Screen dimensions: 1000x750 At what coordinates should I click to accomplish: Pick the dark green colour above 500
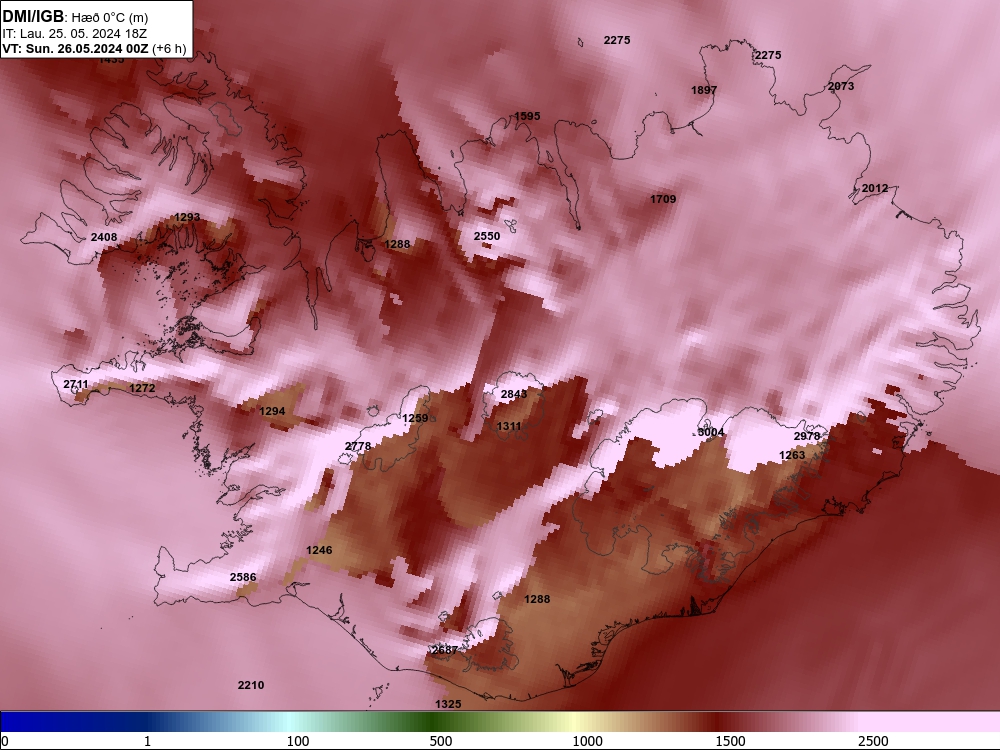point(434,721)
